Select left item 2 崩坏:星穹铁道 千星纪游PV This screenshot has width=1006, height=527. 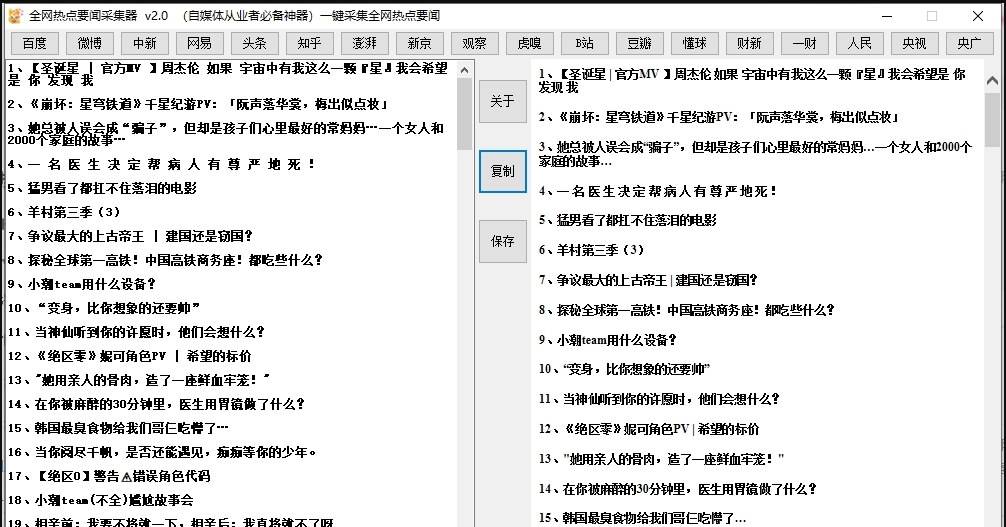pos(198,104)
